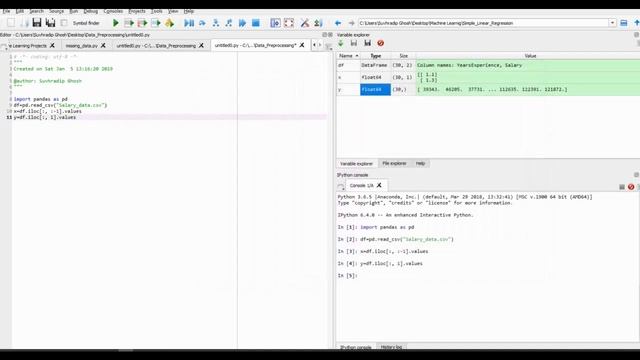This screenshot has height=360, width=640.
Task: Run the selection or current line
Action: [156, 23]
